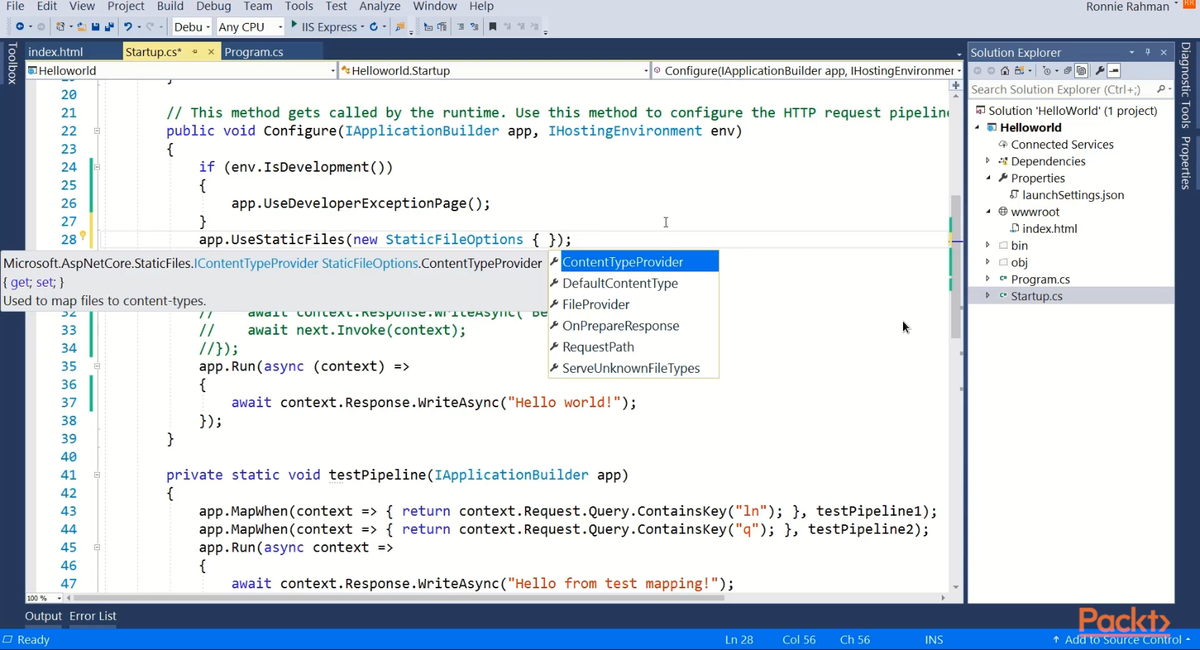Open the IIS Express launch dropdown arrow
Viewport: 1200px width, 650px height.
[x=361, y=27]
